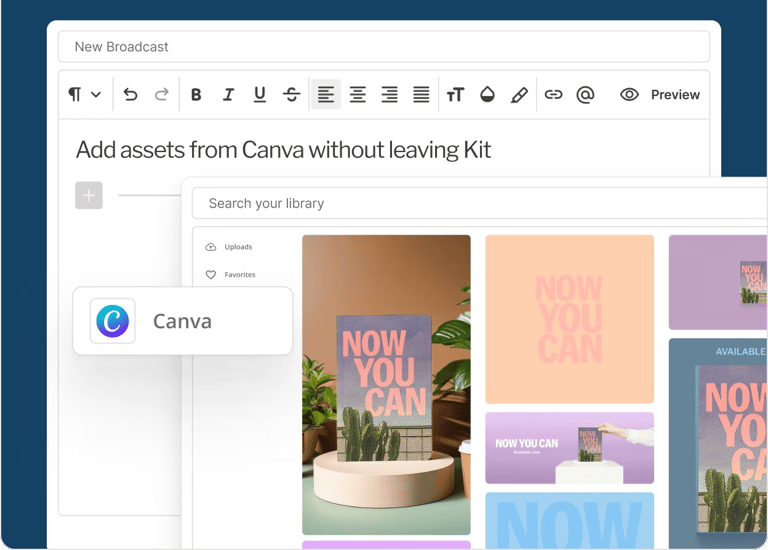Redo the last edit
768x550 pixels.
click(162, 94)
